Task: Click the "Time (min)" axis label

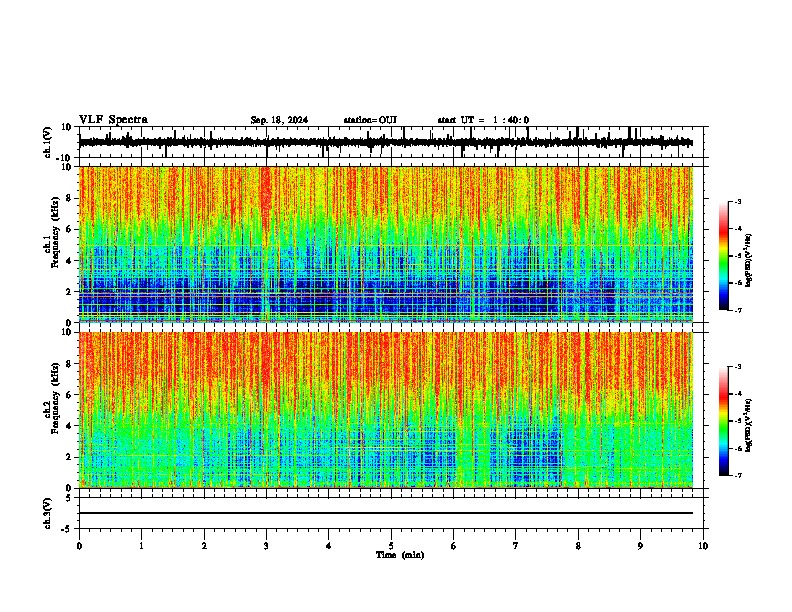Action: click(x=400, y=555)
